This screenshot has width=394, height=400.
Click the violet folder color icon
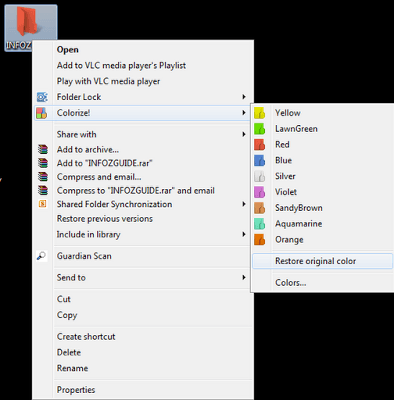[259, 192]
